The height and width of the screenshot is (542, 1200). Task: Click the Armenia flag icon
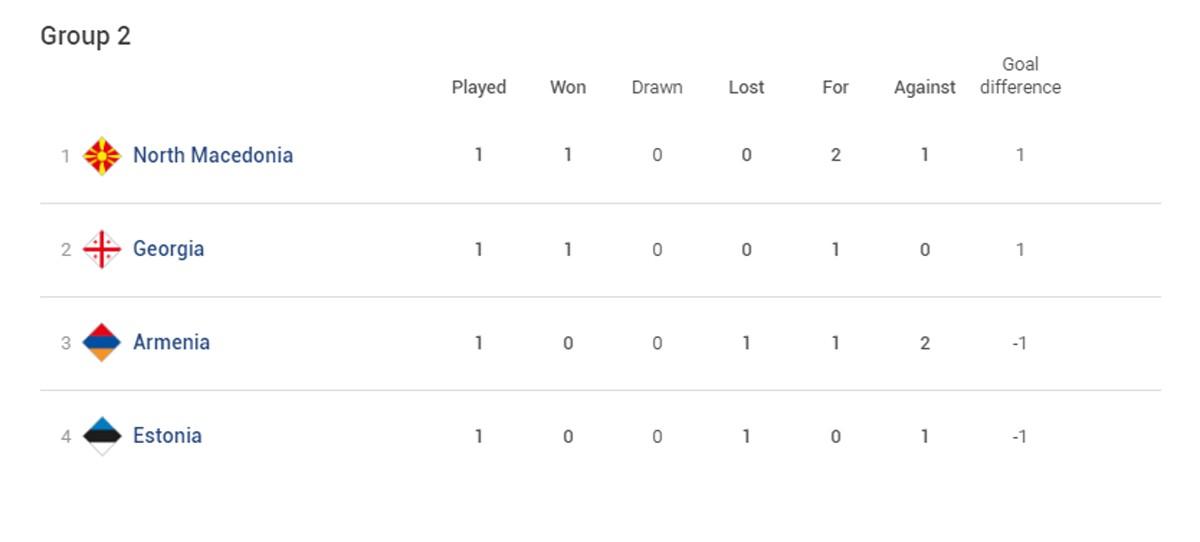coord(102,343)
